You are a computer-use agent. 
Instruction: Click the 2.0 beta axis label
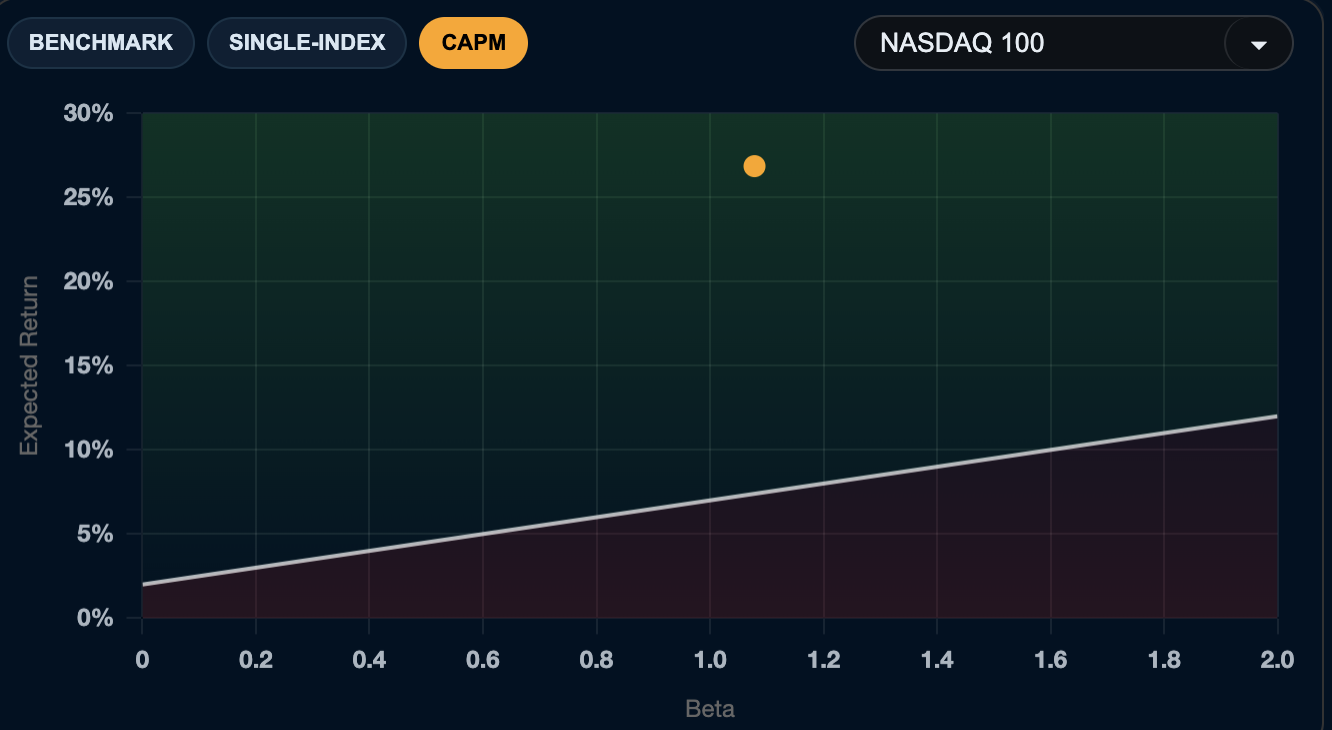(x=1278, y=660)
